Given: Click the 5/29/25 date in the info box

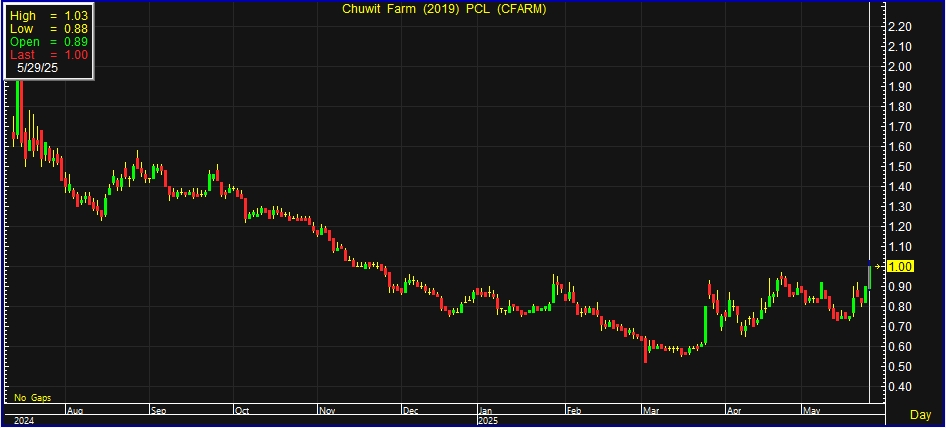Looking at the screenshot, I should pyautogui.click(x=37, y=68).
